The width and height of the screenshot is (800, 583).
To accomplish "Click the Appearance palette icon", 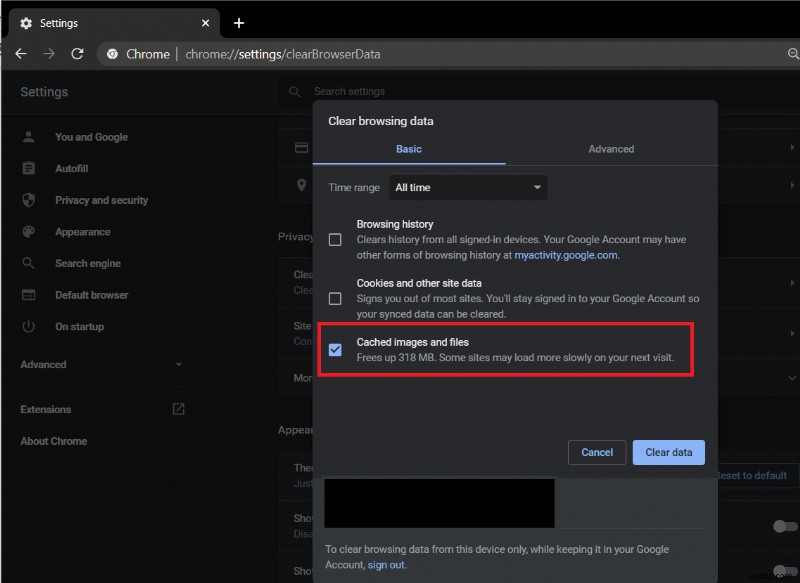I will (29, 232).
